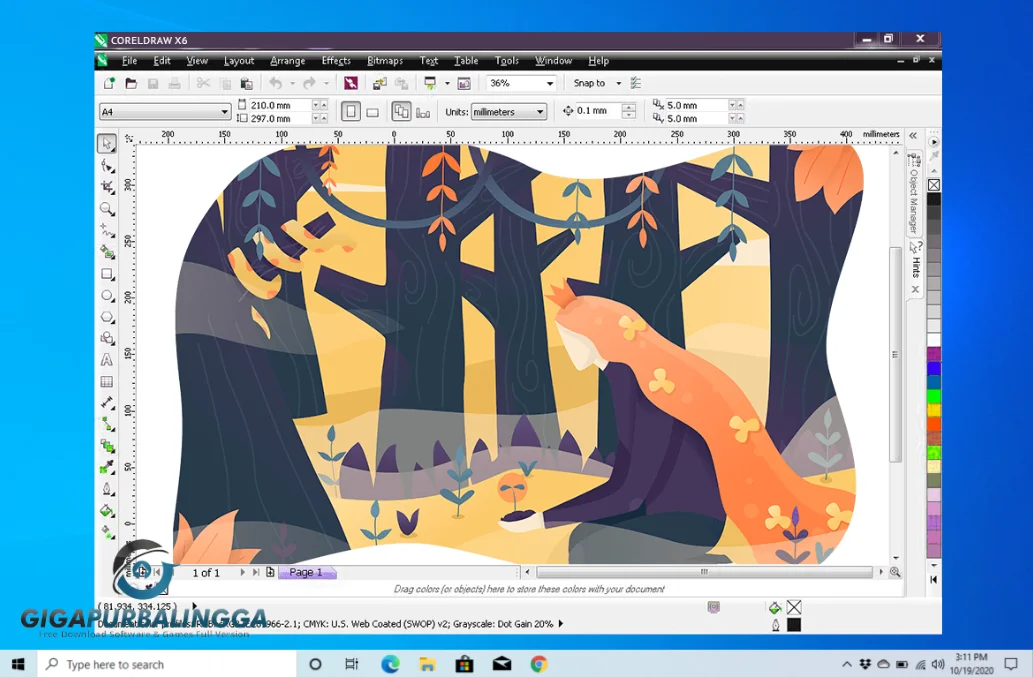Click the Open file folder icon
This screenshot has height=677, width=1033.
point(131,83)
